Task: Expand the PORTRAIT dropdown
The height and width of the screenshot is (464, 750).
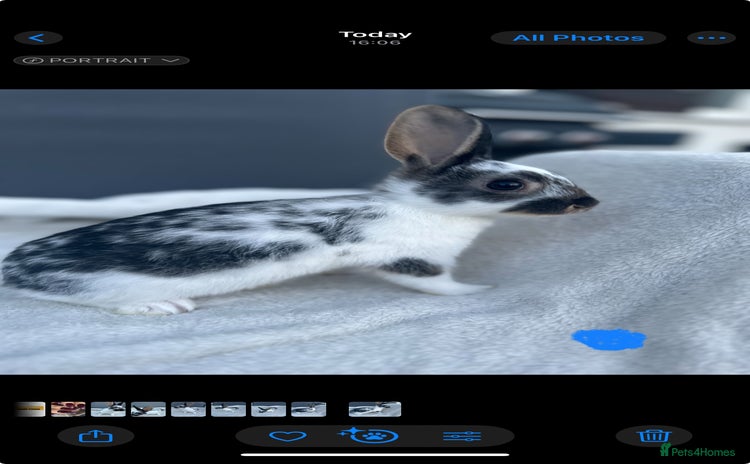Action: (101, 60)
